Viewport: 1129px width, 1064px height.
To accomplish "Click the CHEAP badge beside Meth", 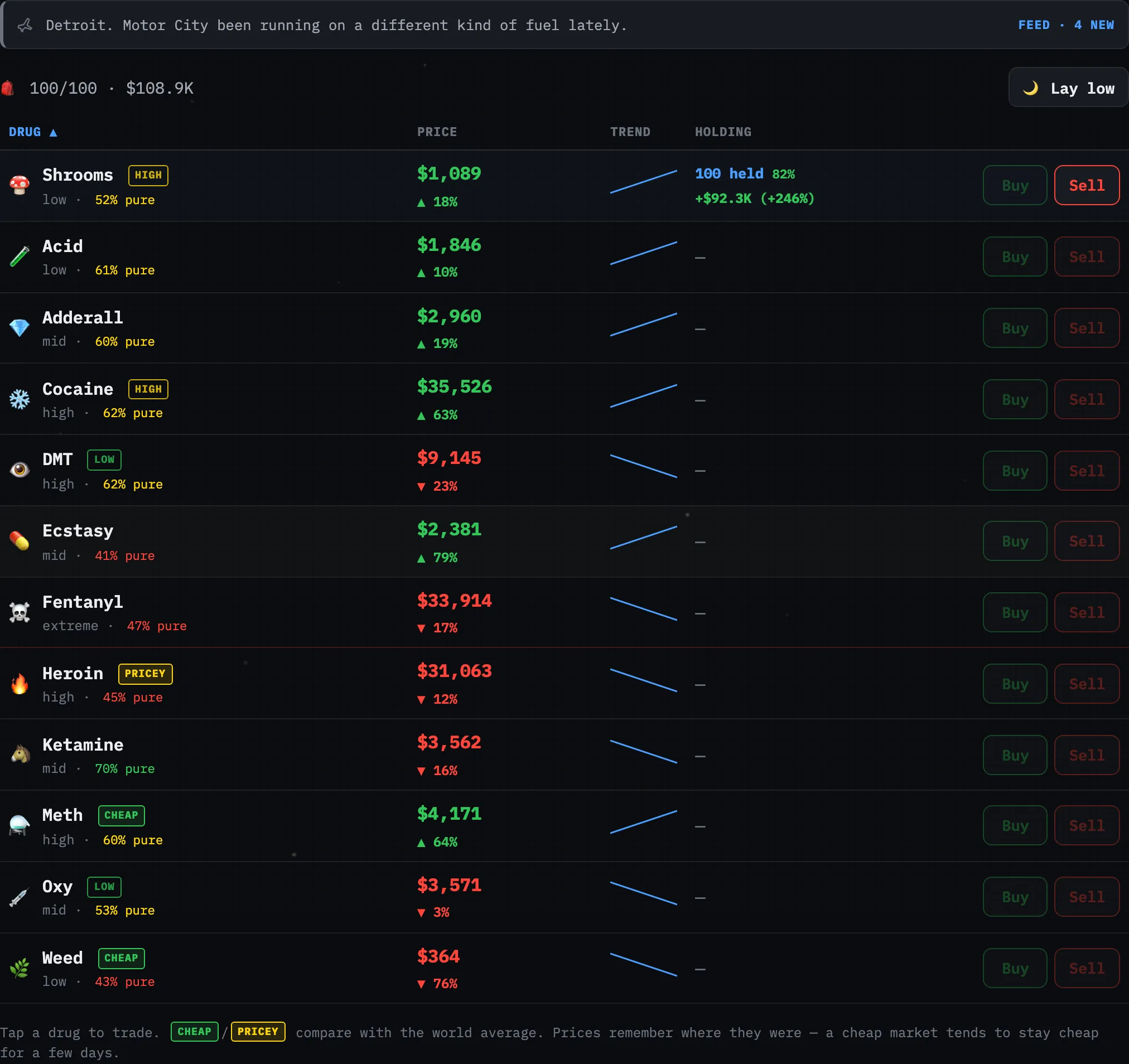I will tap(121, 816).
